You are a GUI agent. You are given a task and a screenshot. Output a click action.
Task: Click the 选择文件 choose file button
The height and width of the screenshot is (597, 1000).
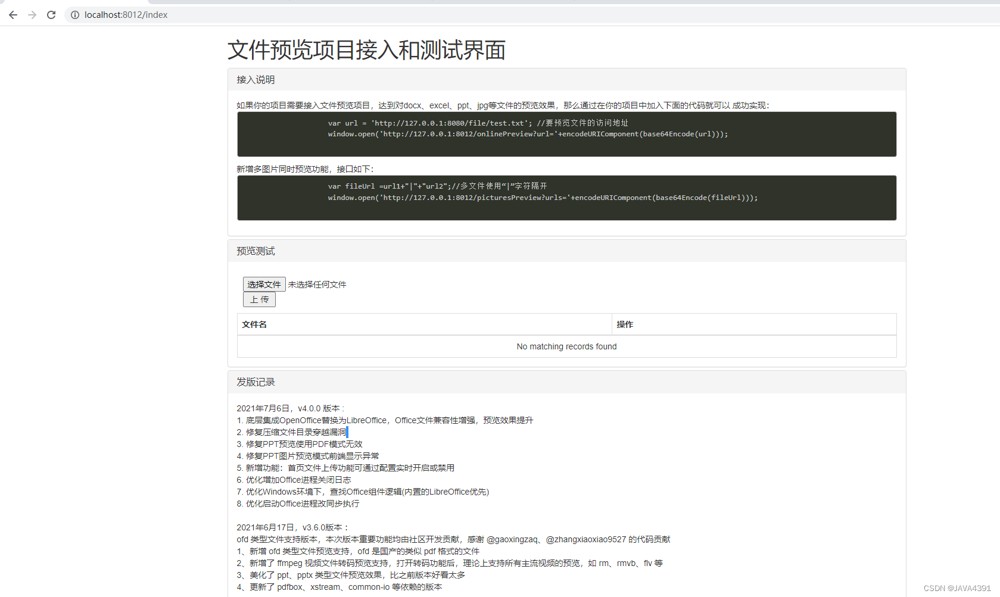(x=264, y=284)
